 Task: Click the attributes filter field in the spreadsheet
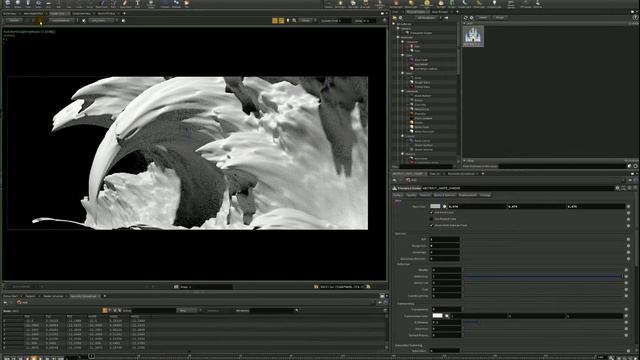(273, 310)
